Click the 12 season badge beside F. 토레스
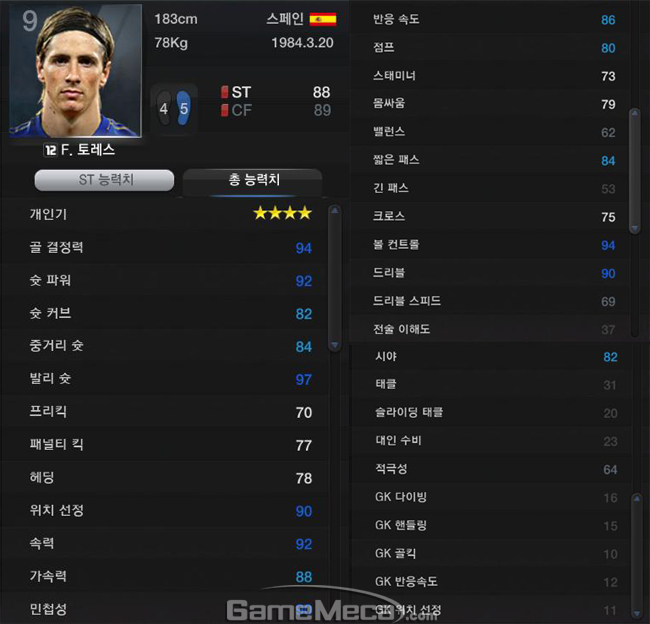 (50, 150)
